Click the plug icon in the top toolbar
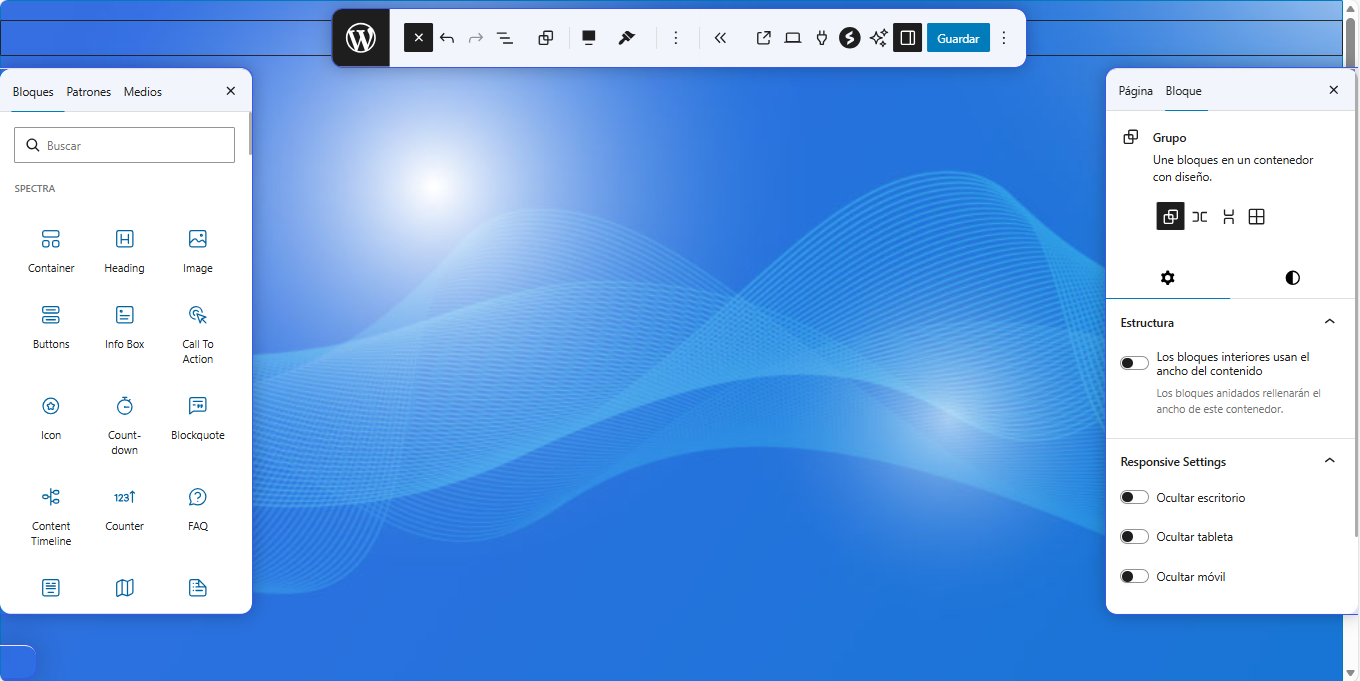The width and height of the screenshot is (1360, 681). (822, 38)
